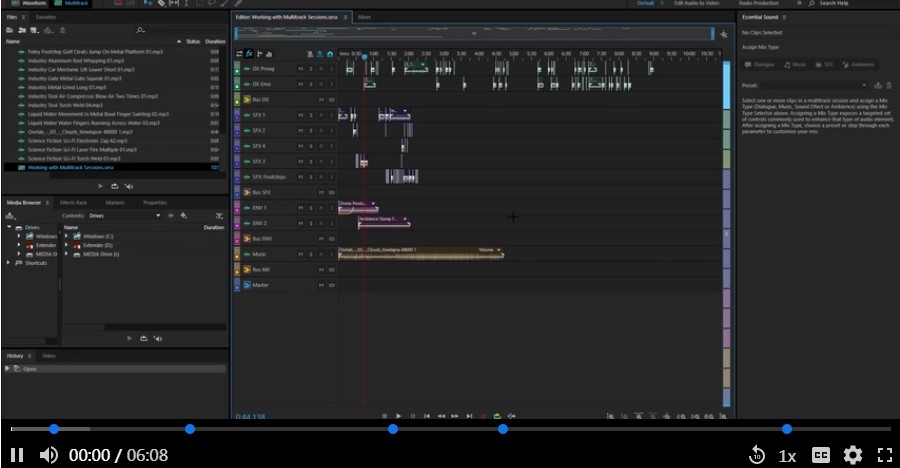Show the fx effects track controls
The image size is (900, 468).
[x=250, y=53]
